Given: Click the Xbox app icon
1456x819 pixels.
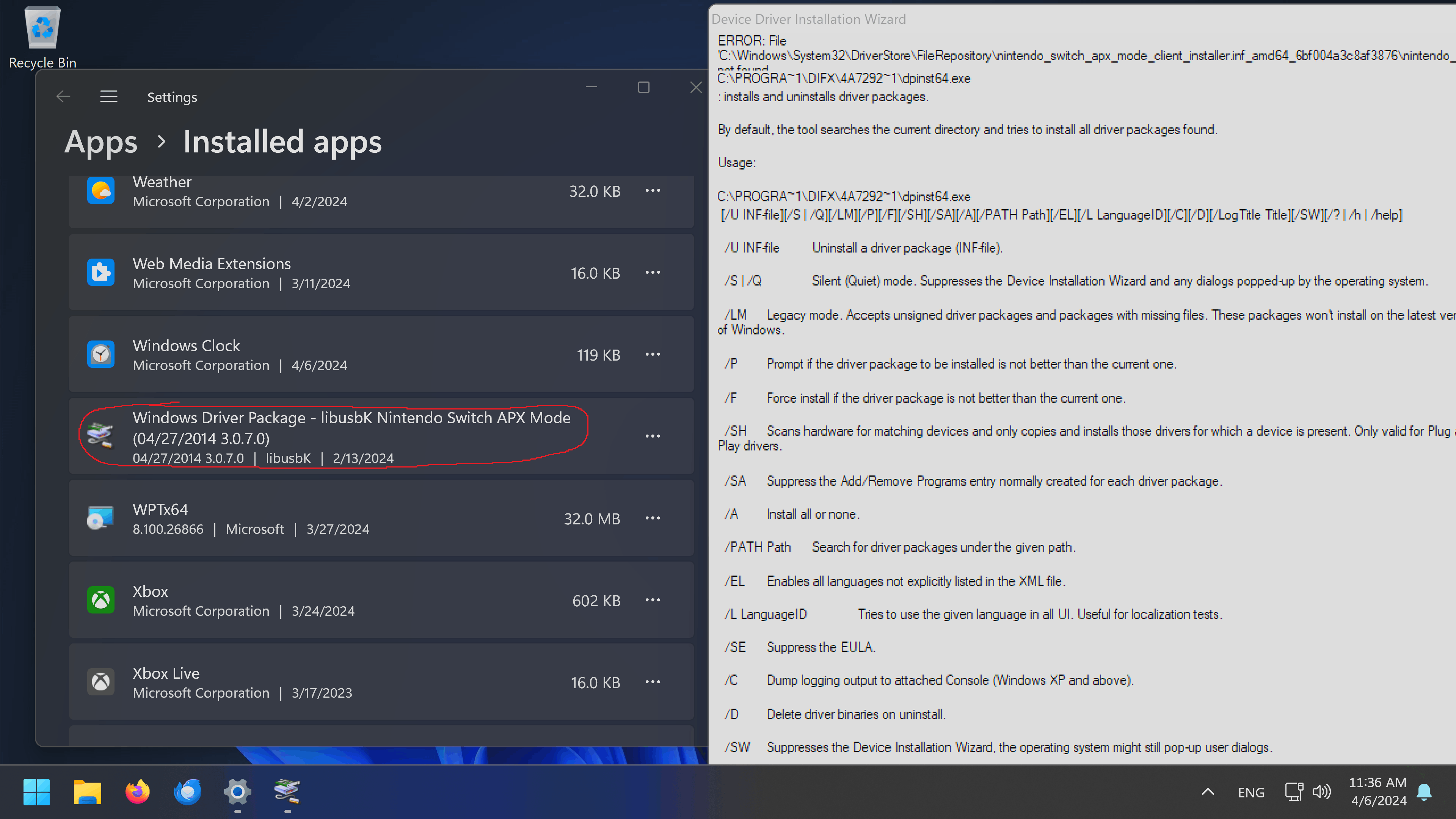Looking at the screenshot, I should coord(100,600).
